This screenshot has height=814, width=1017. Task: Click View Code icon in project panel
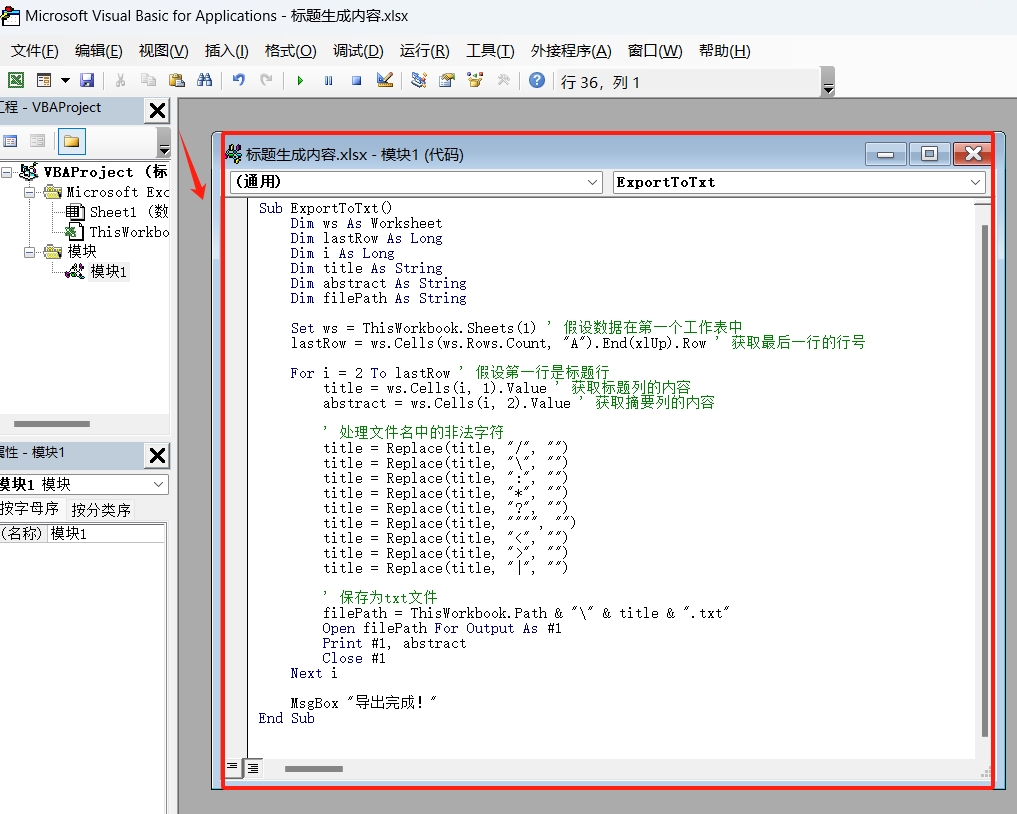(10, 141)
